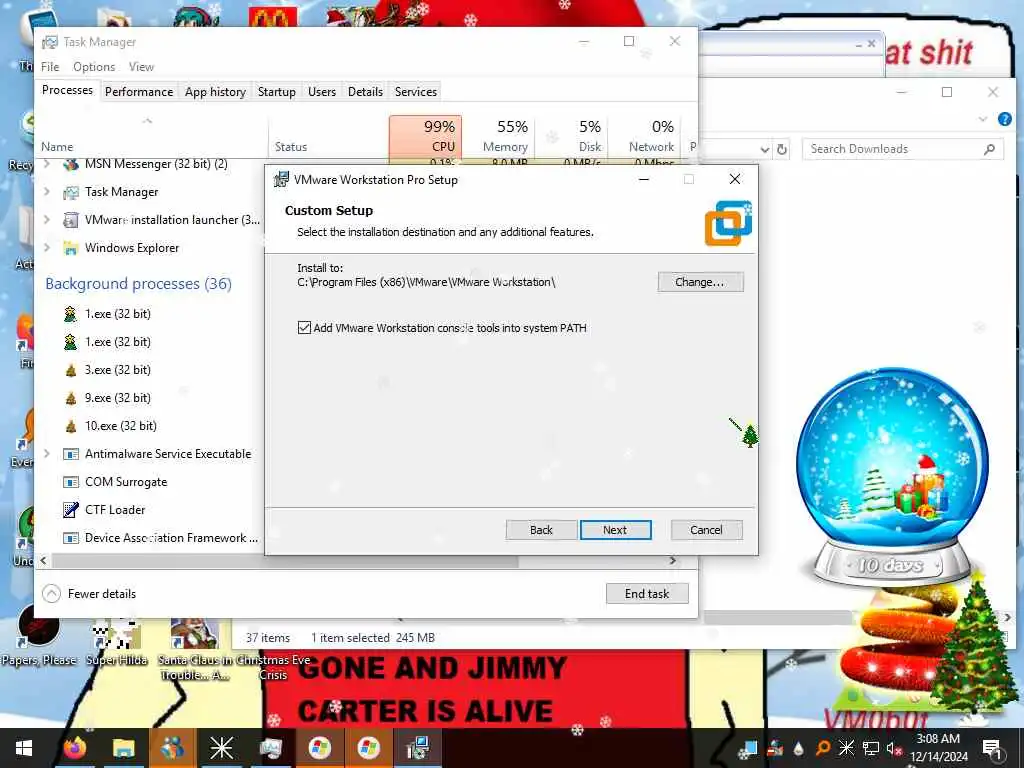Go Back in VMware setup
Image resolution: width=1024 pixels, height=768 pixels.
541,530
